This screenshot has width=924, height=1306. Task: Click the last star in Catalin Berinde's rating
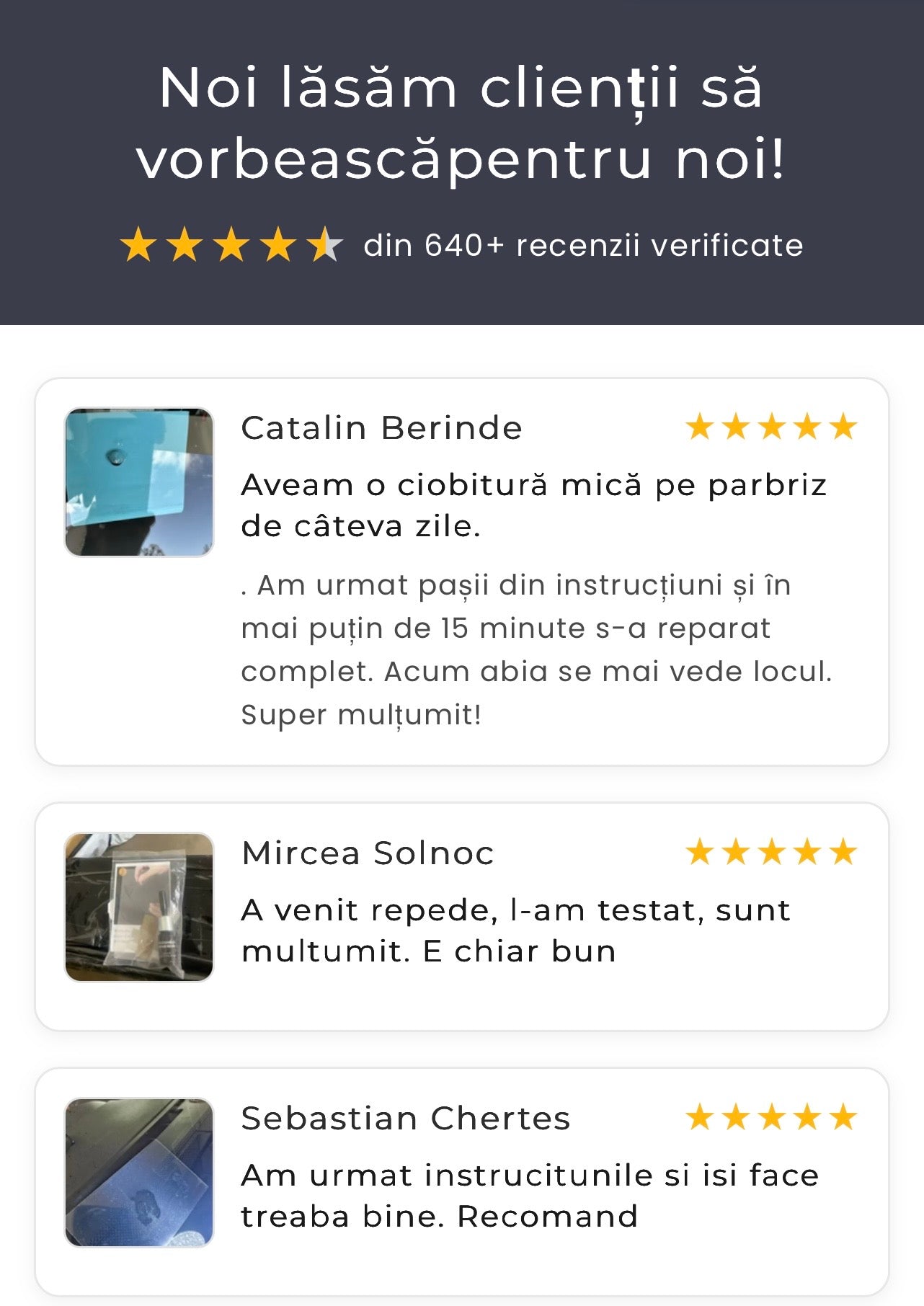[x=843, y=427]
